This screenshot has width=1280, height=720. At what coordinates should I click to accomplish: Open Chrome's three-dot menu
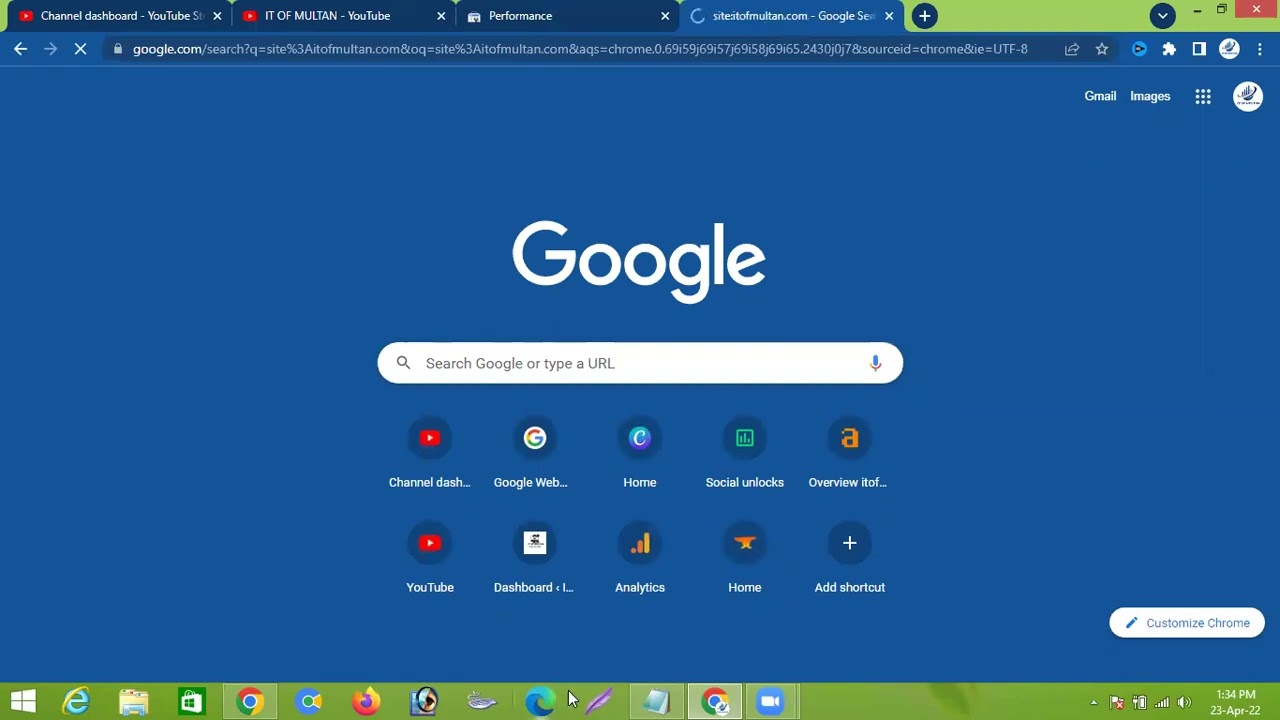[x=1259, y=49]
